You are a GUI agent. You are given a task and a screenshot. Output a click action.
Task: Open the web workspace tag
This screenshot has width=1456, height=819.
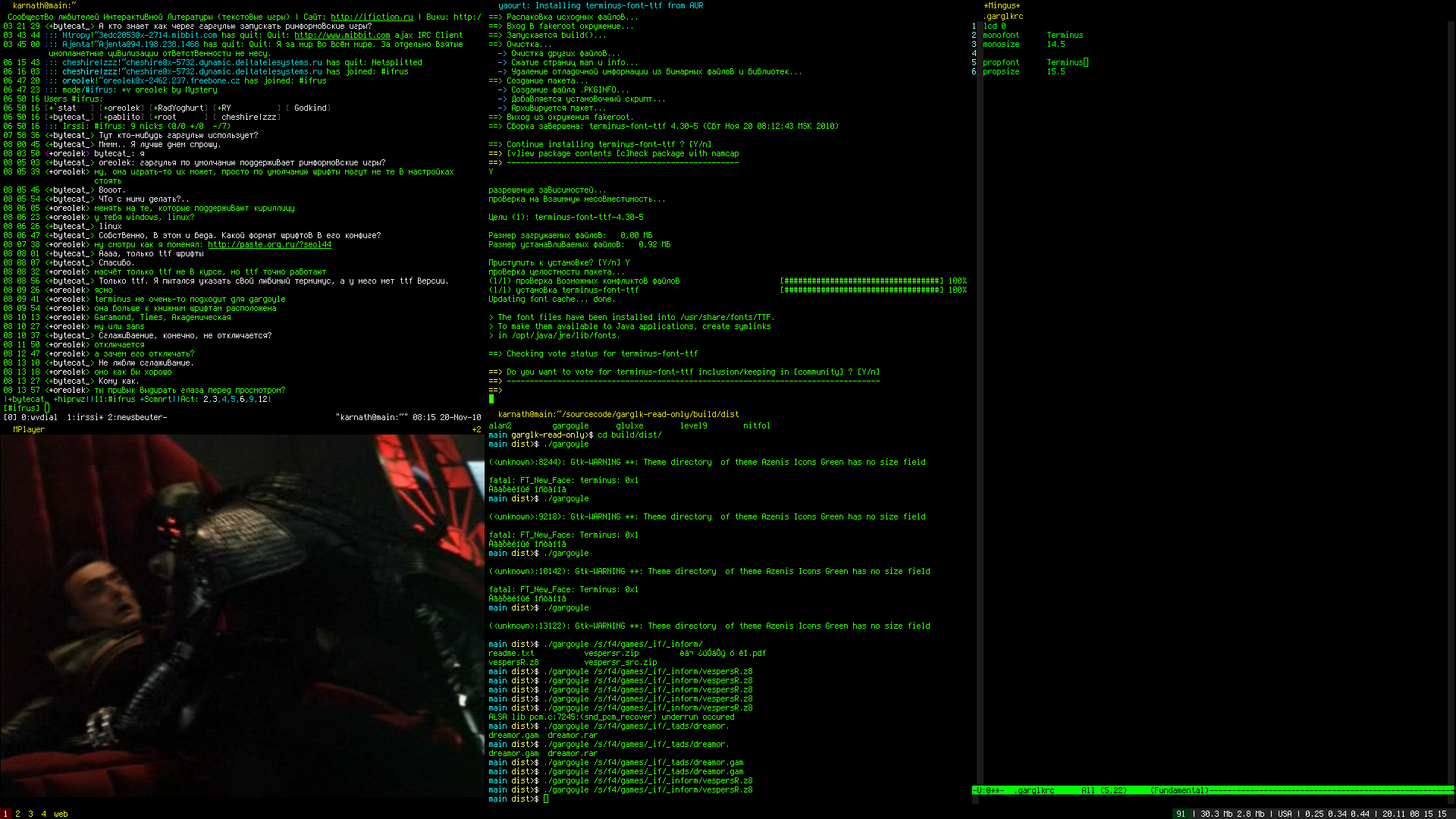tap(61, 814)
